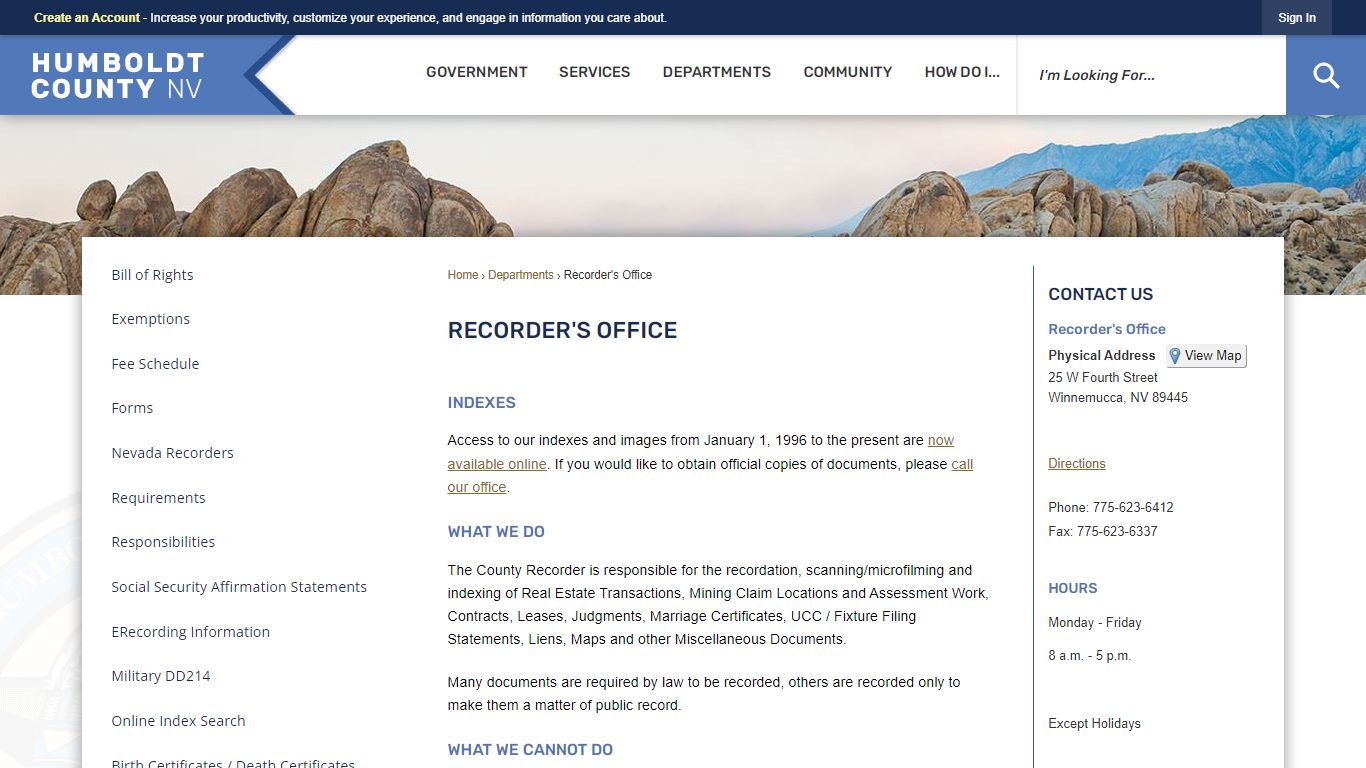Open Responsibilities sidebar link
The image size is (1366, 768).
[x=163, y=542]
